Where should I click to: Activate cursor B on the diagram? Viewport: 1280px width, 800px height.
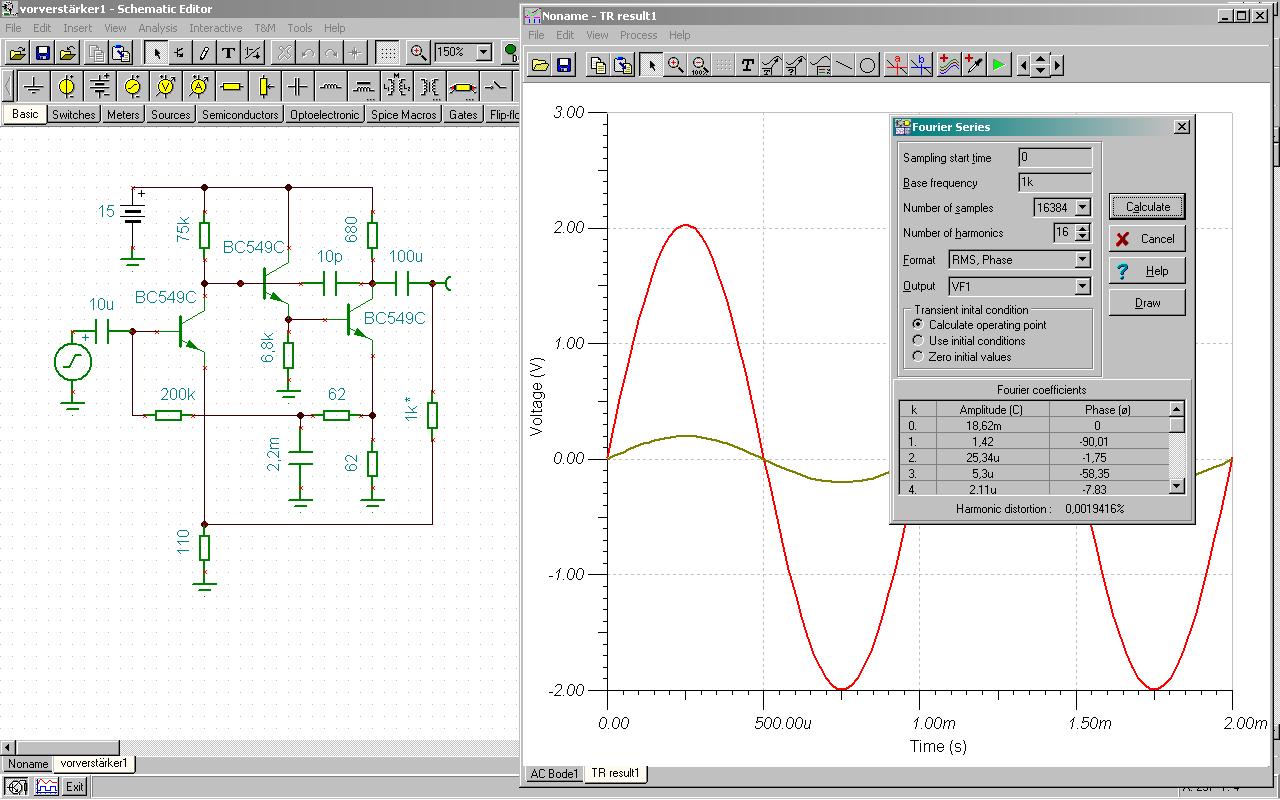tap(922, 66)
